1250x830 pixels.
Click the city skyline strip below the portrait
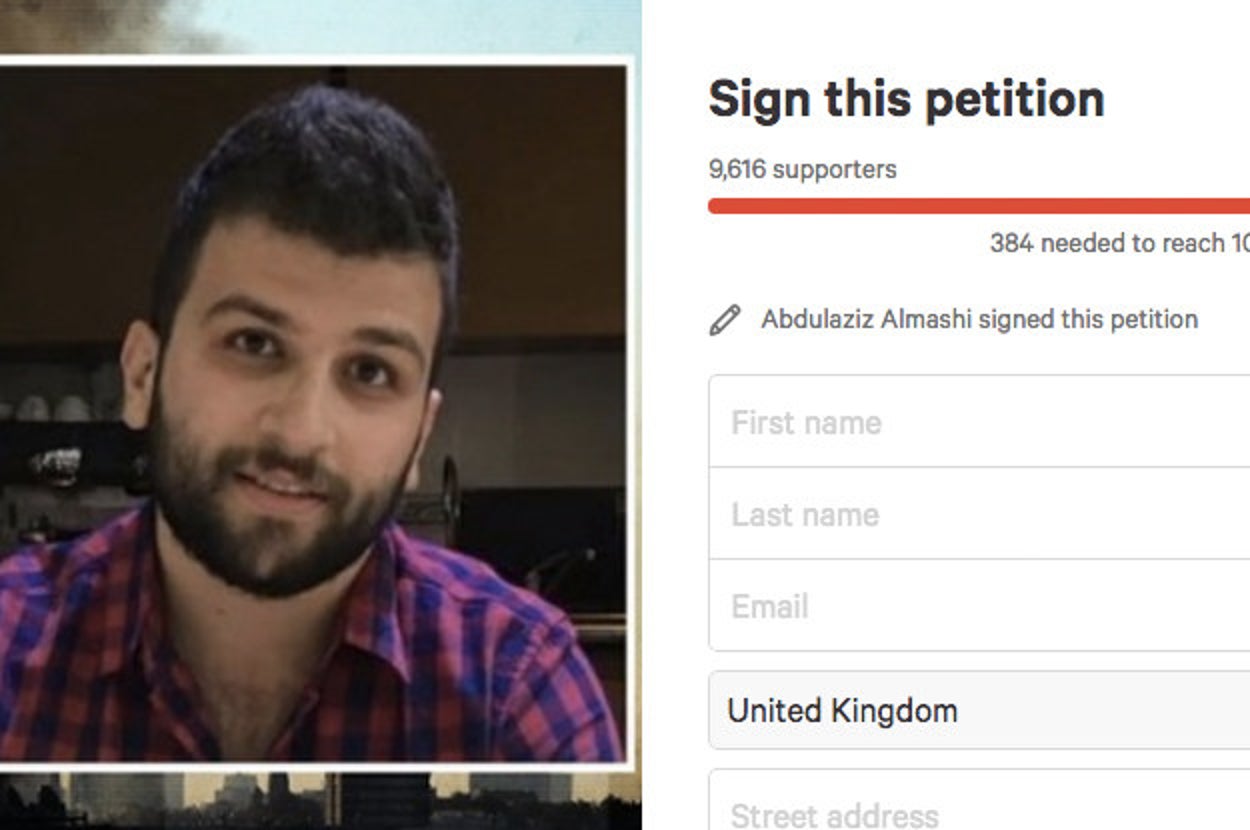pyautogui.click(x=320, y=801)
